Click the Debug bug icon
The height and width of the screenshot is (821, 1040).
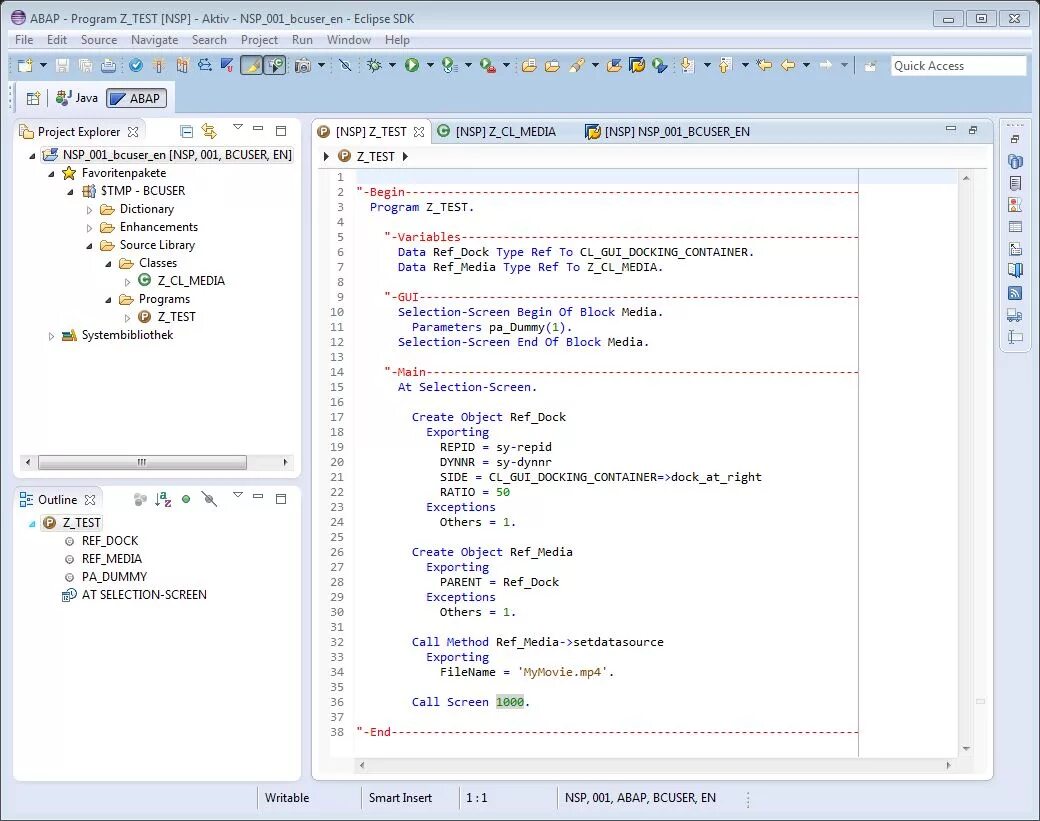tap(375, 65)
